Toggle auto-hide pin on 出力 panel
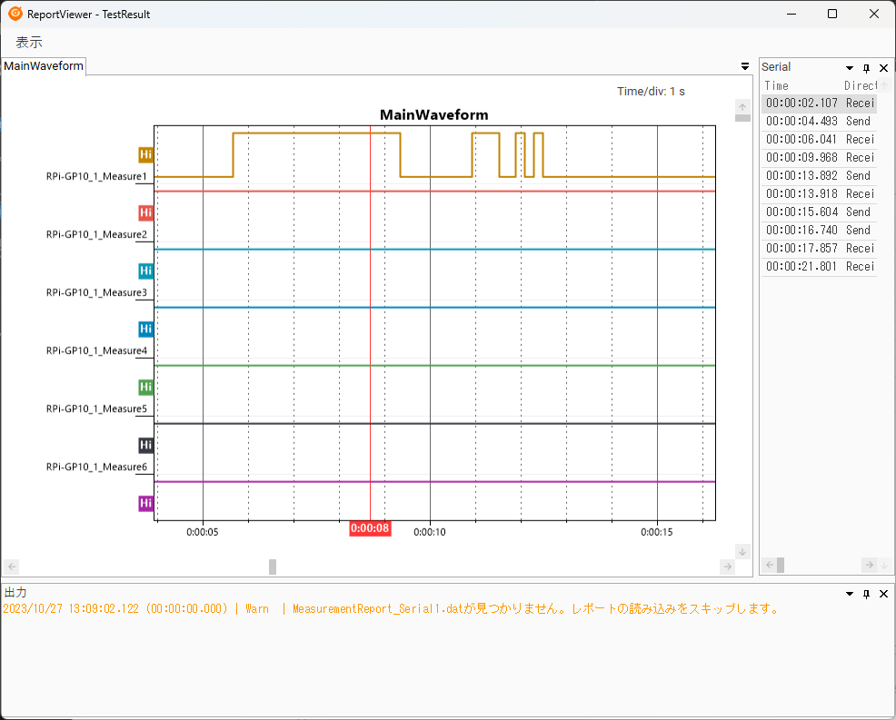 pos(867,594)
